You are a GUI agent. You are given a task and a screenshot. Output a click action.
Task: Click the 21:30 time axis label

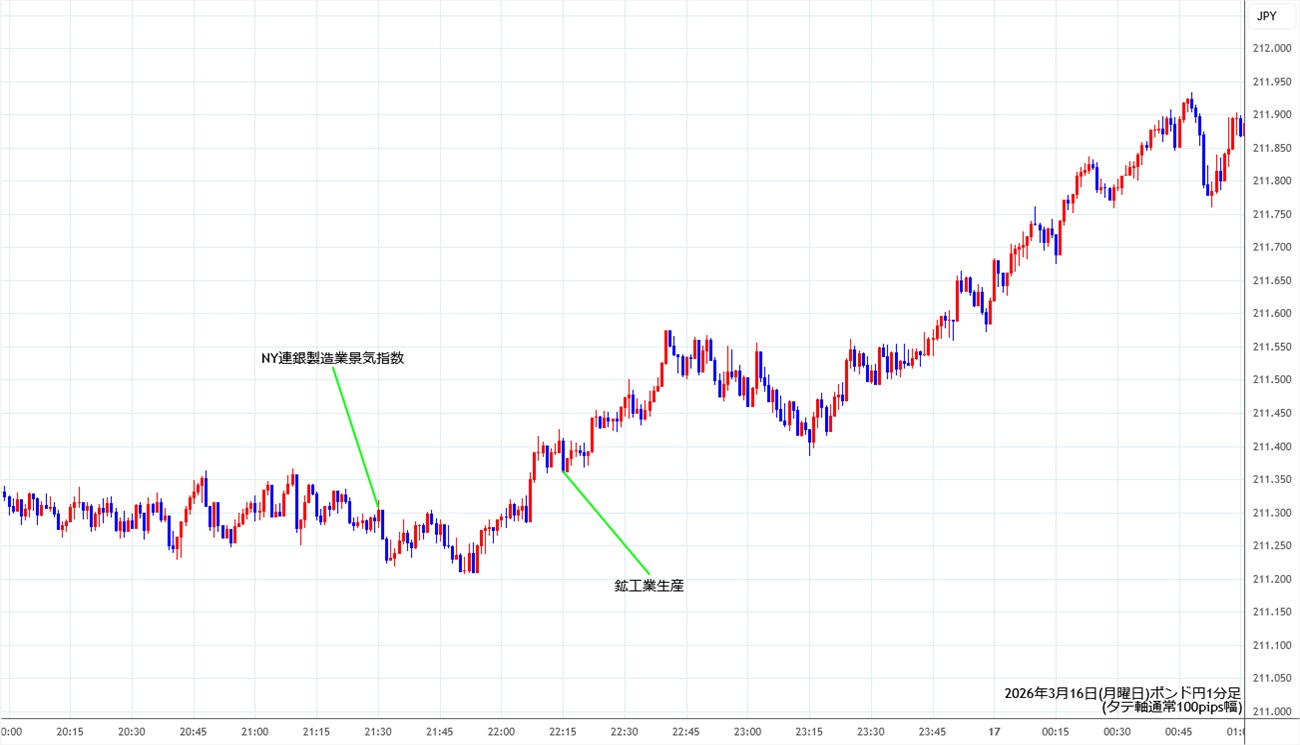pyautogui.click(x=378, y=732)
